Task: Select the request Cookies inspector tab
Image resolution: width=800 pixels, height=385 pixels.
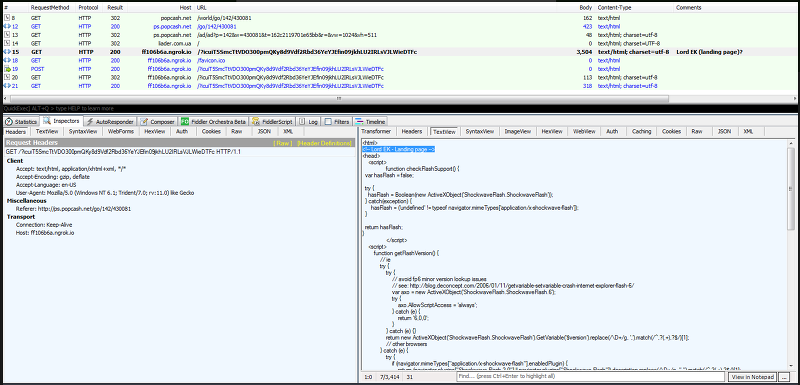Action: [x=211, y=132]
